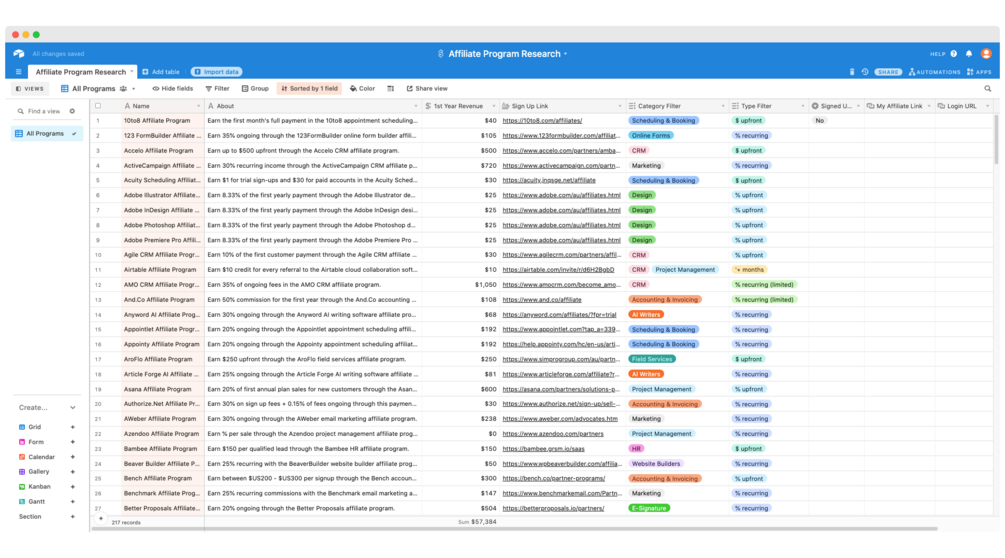The height and width of the screenshot is (558, 1005).
Task: Click the plus next to Section
Action: tap(72, 516)
